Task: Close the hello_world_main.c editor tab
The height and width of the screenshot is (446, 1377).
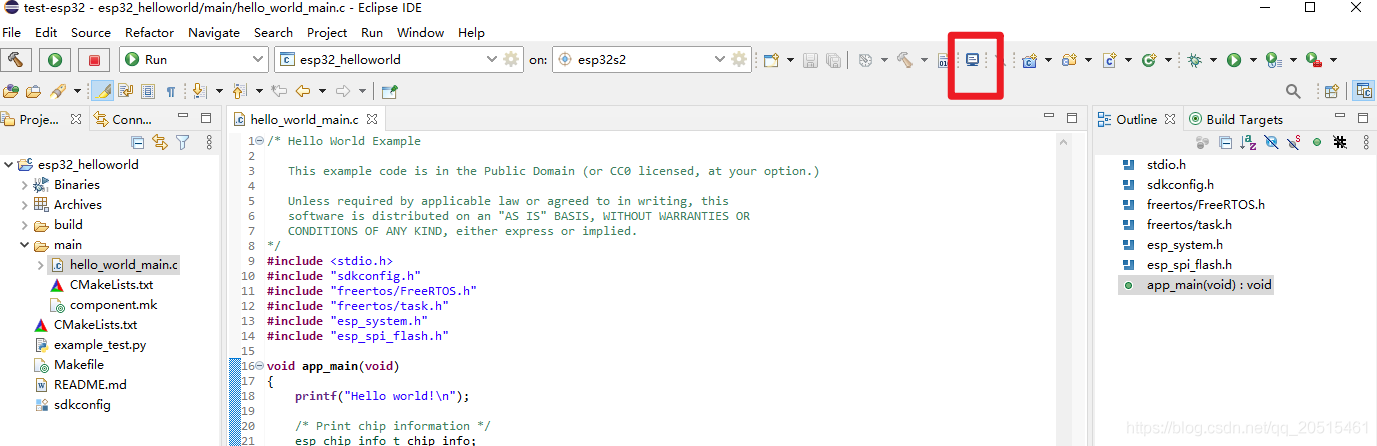Action: tap(372, 119)
